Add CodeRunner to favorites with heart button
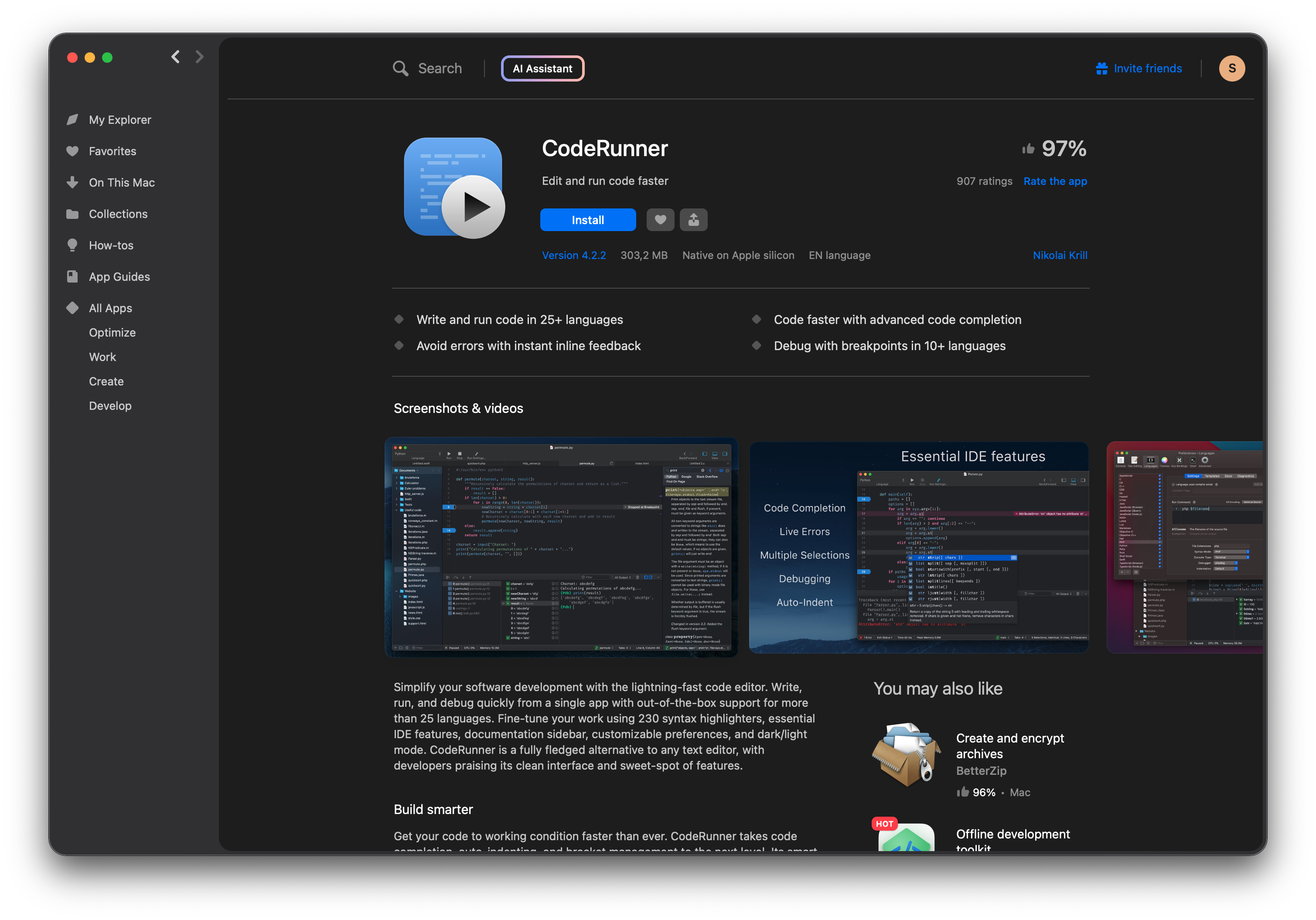 coord(660,220)
